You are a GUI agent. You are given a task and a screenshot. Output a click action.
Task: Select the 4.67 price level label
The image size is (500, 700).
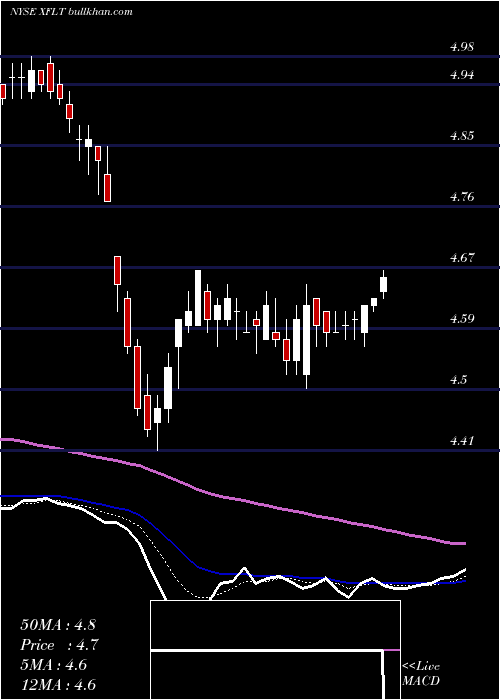[x=462, y=258]
